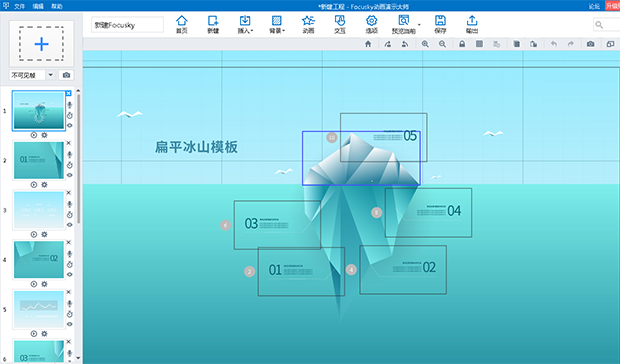Click the camera icon beside frame type dropdown
This screenshot has width=620, height=364.
(x=66, y=75)
